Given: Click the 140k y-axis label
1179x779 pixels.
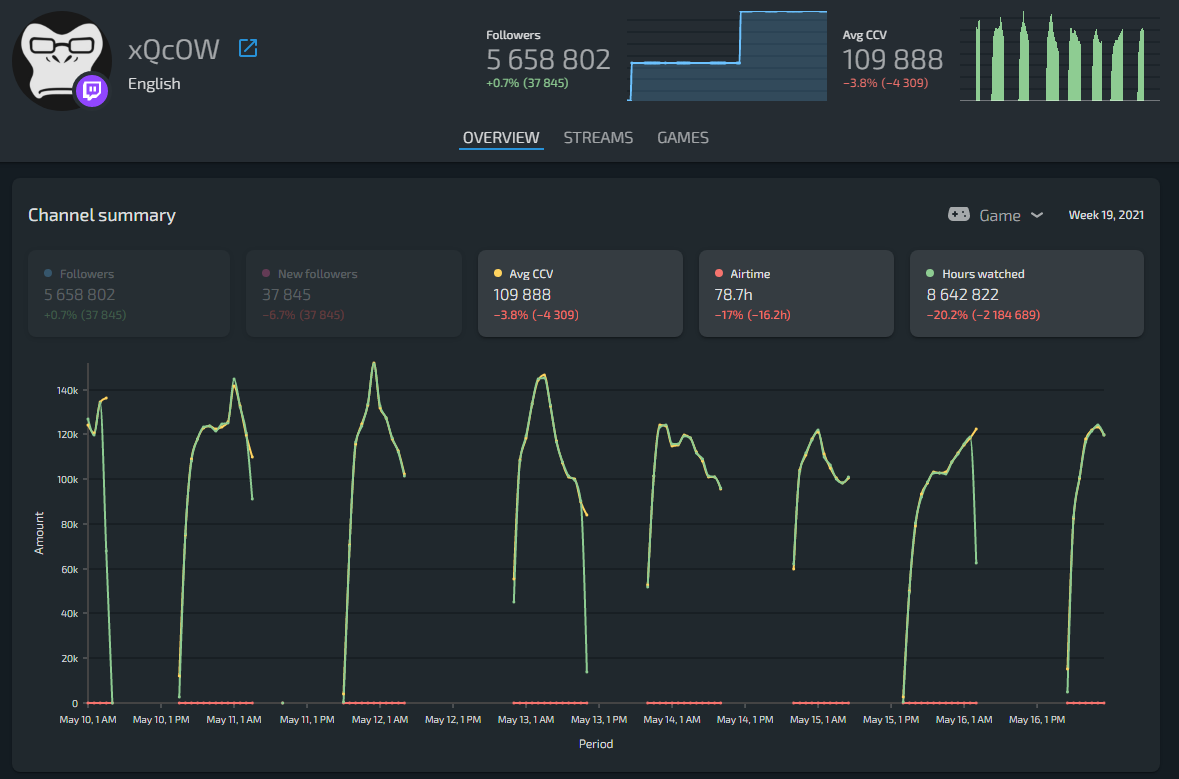Looking at the screenshot, I should pyautogui.click(x=68, y=390).
